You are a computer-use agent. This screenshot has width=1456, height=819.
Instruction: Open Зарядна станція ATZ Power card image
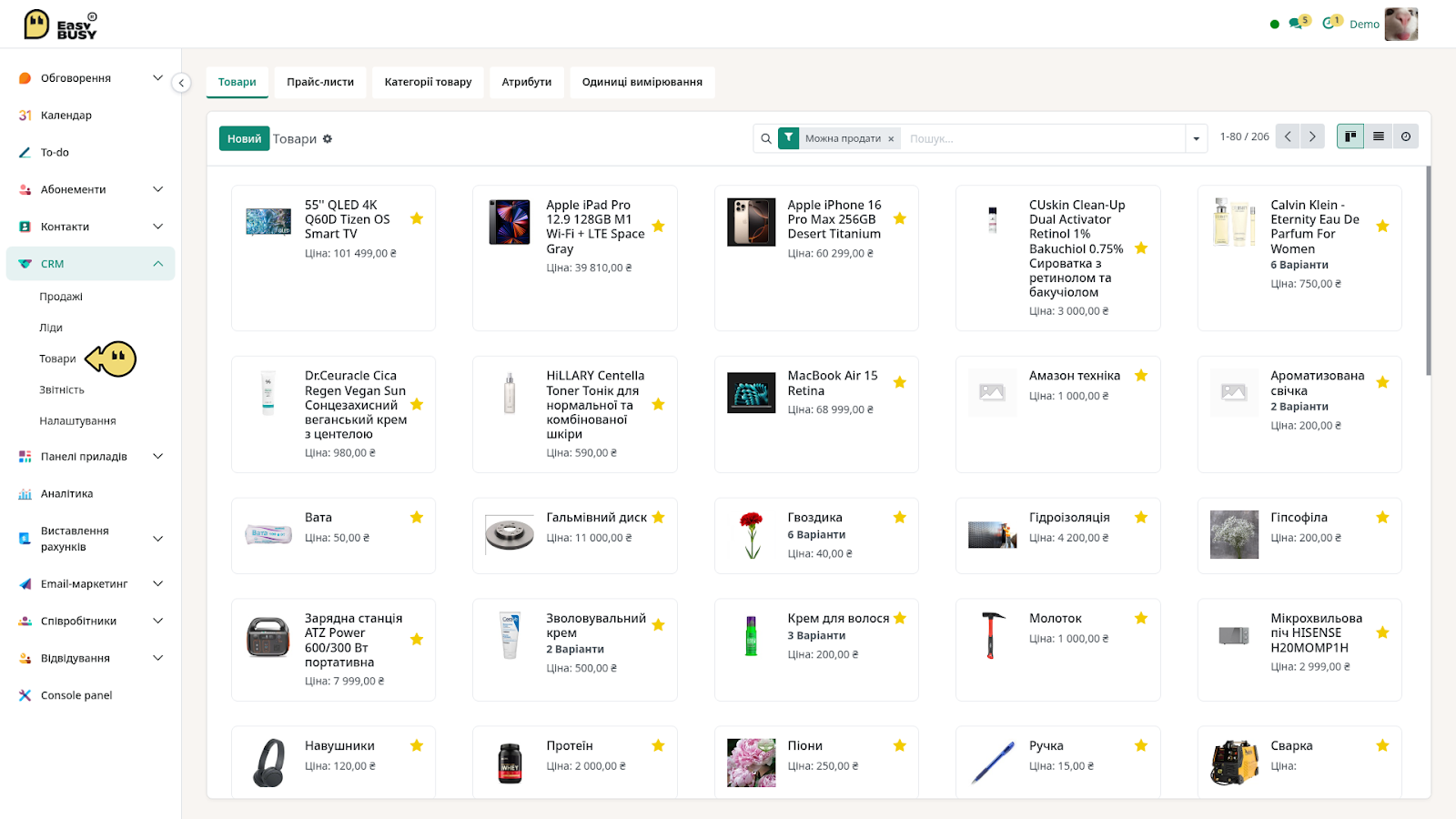click(x=268, y=636)
